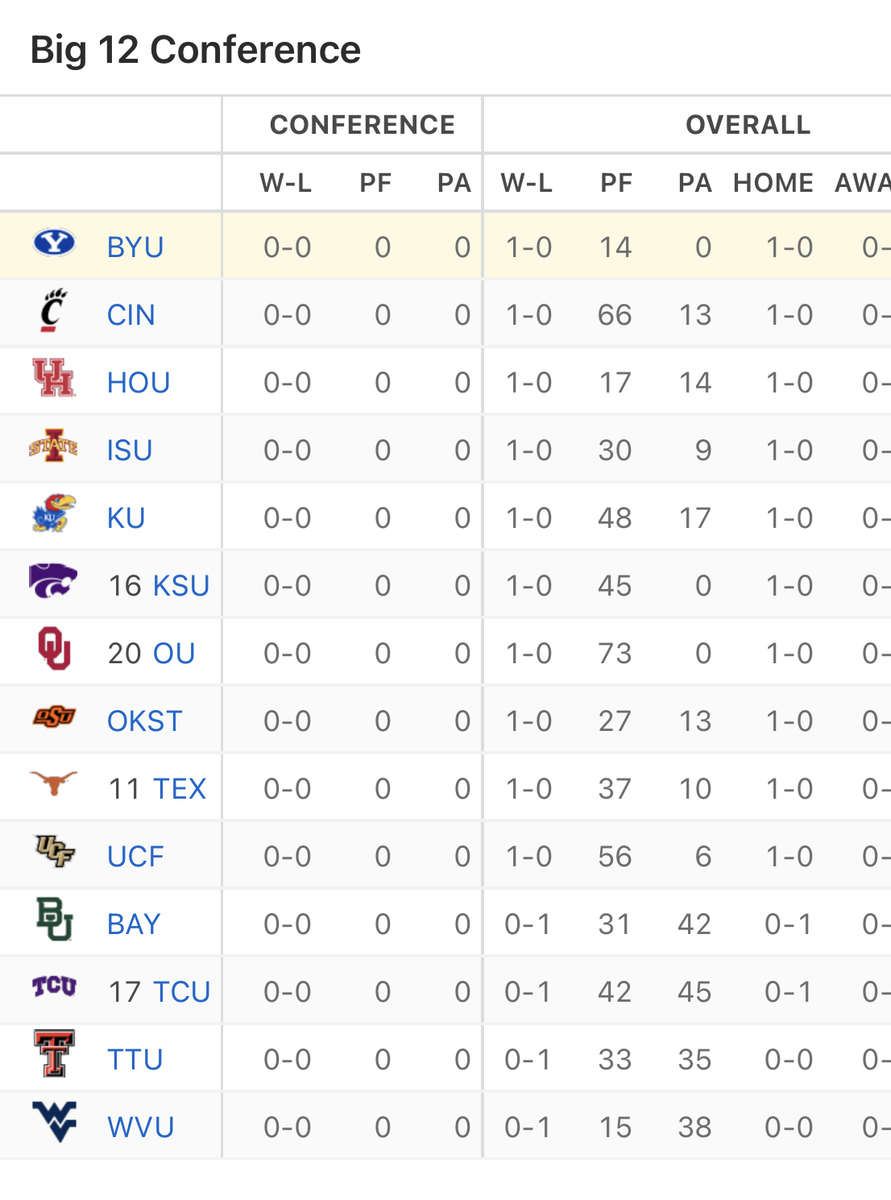Click the UCF Knights logo
This screenshot has height=1200, width=891.
pos(55,855)
